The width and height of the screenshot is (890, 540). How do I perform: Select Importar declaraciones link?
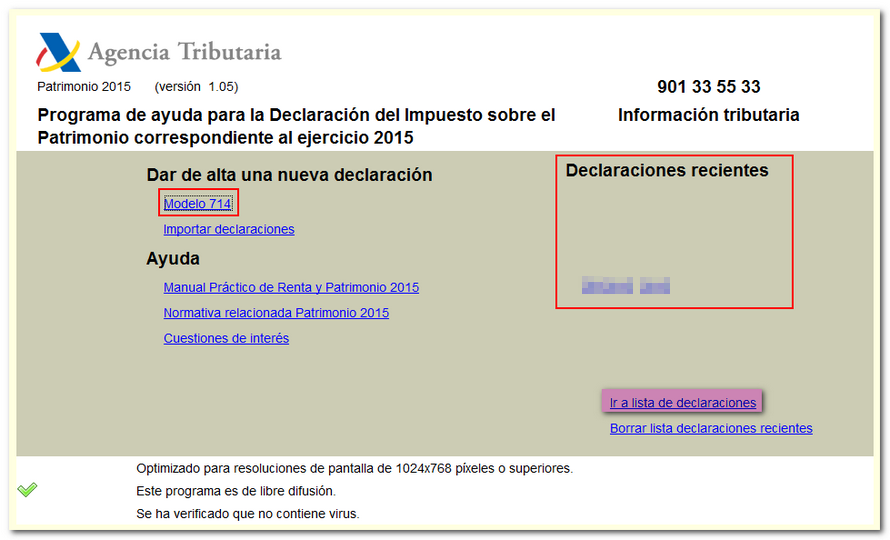coord(229,229)
